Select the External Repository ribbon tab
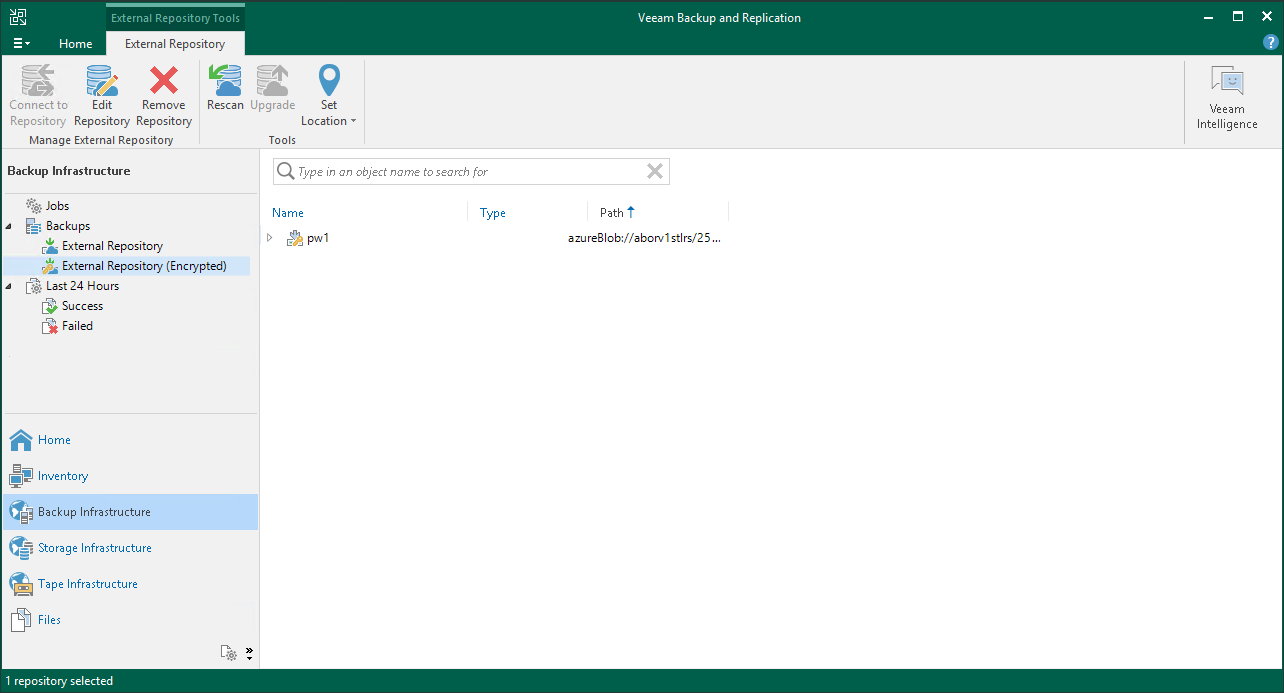This screenshot has width=1284, height=693. [x=175, y=43]
